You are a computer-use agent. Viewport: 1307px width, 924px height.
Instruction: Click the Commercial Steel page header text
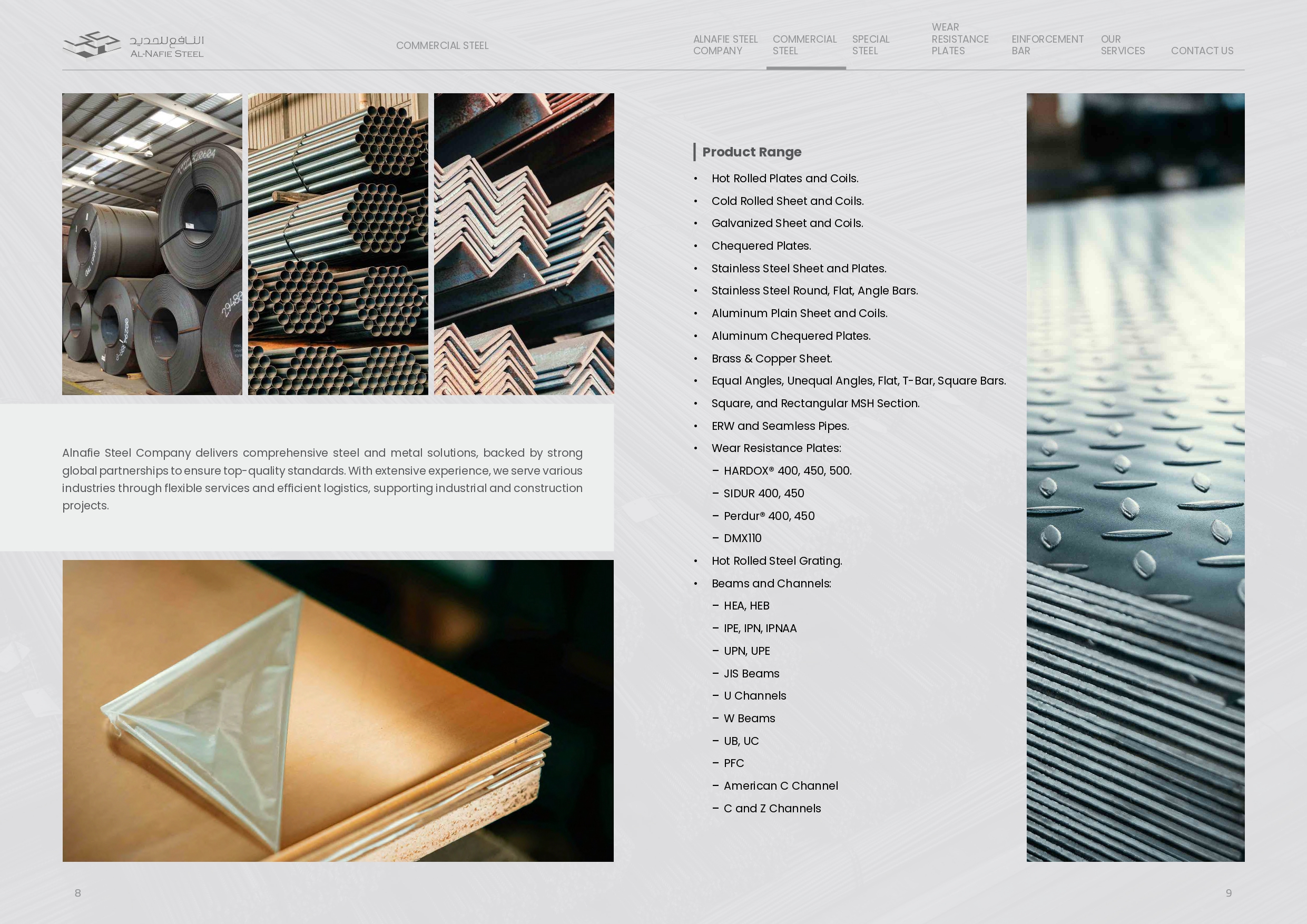coord(442,45)
